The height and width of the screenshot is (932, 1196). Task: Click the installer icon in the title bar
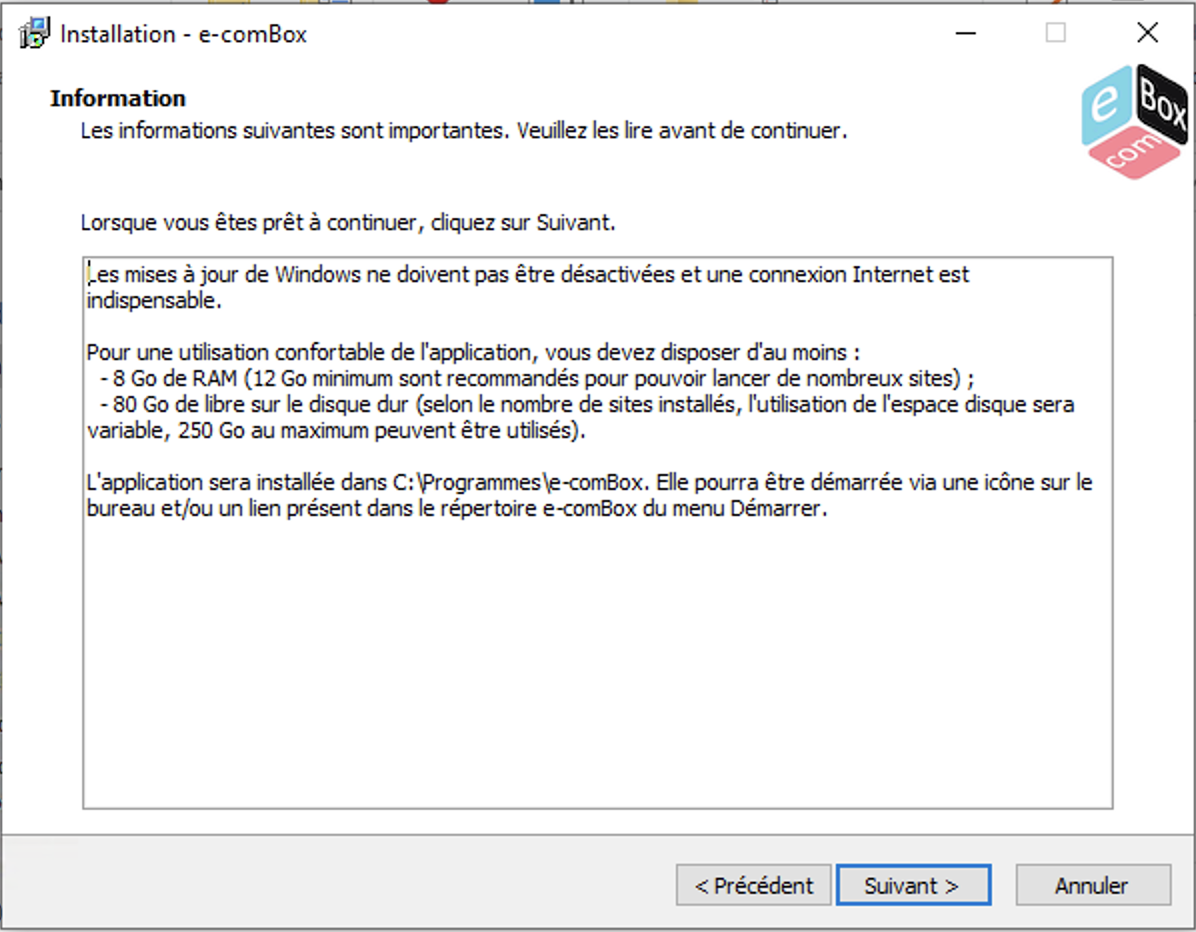[34, 34]
